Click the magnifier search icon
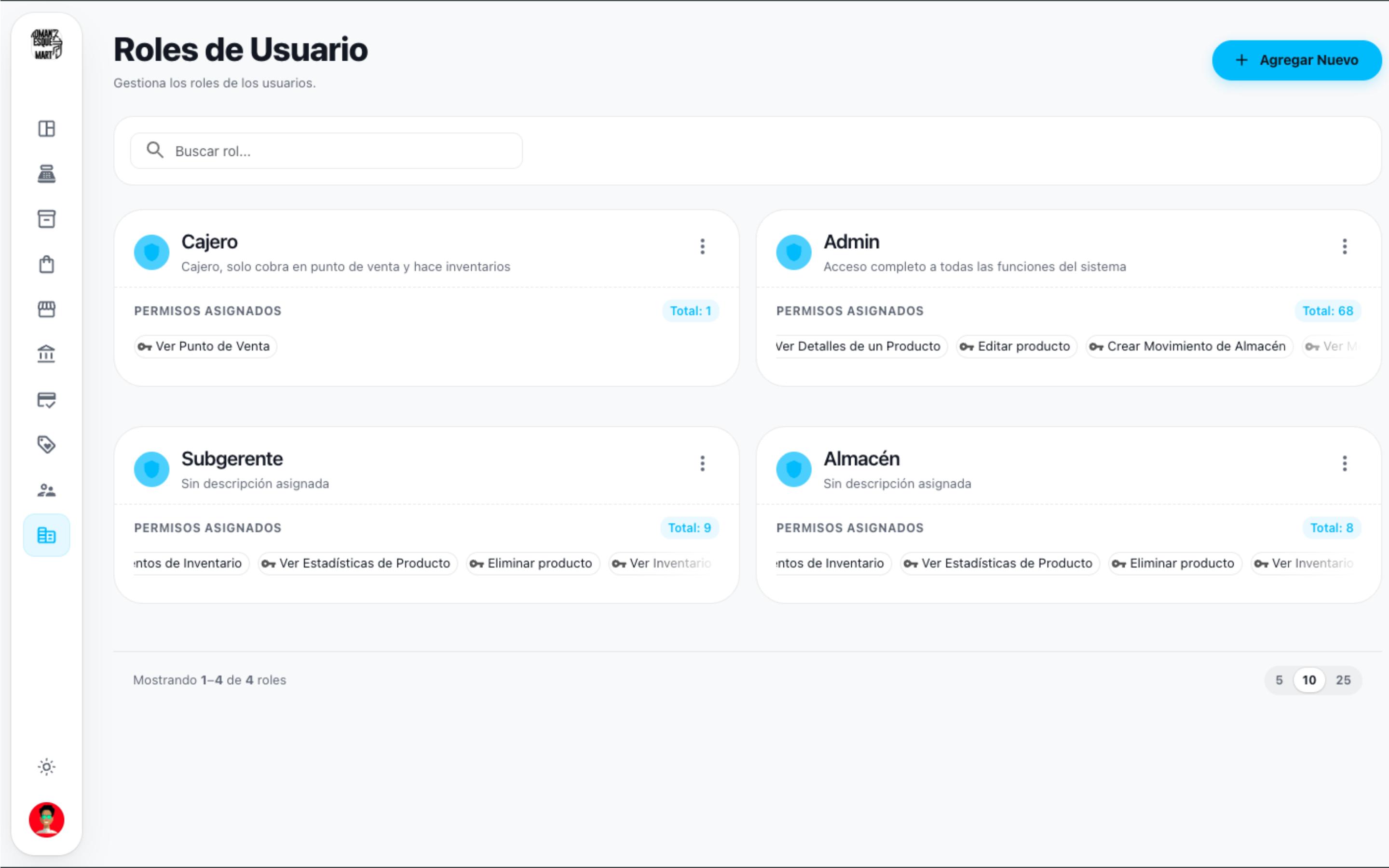1389x868 pixels. tap(155, 150)
